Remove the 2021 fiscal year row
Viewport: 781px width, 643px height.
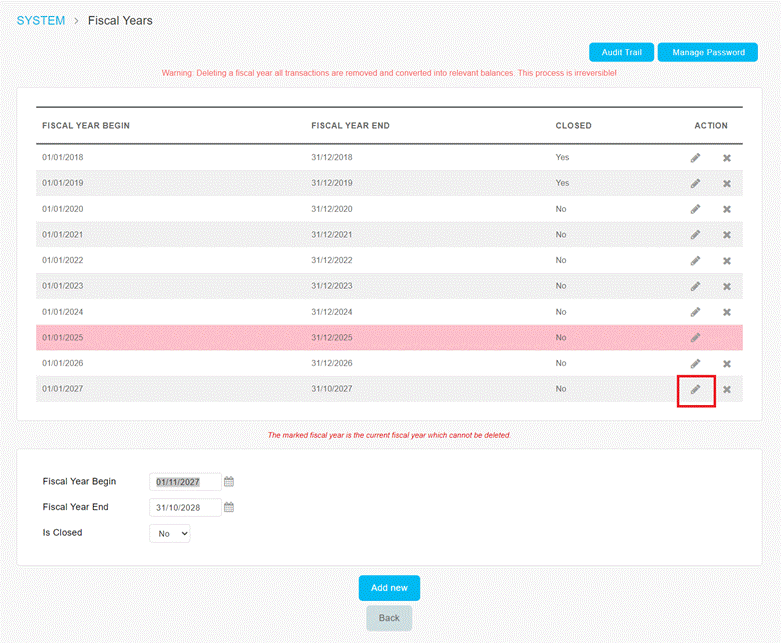tap(727, 235)
